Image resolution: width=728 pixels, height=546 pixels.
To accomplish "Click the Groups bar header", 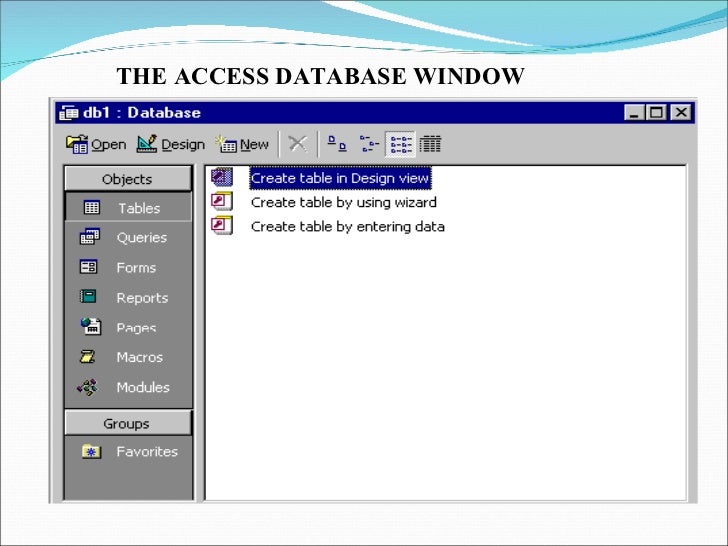I will pyautogui.click(x=128, y=423).
